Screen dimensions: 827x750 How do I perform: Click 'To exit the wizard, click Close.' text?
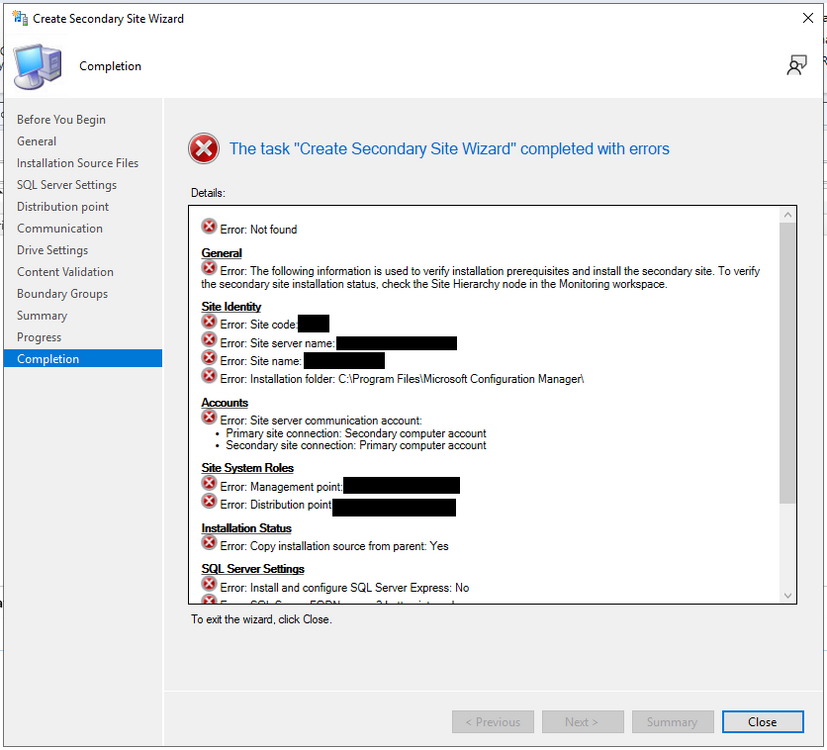click(x=262, y=620)
